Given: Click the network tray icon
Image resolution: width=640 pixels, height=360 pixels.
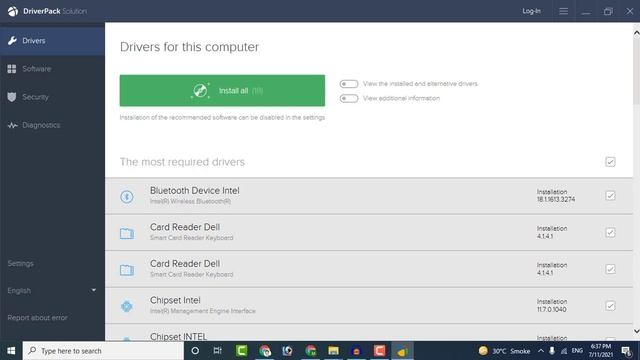Looking at the screenshot, I should coord(564,351).
